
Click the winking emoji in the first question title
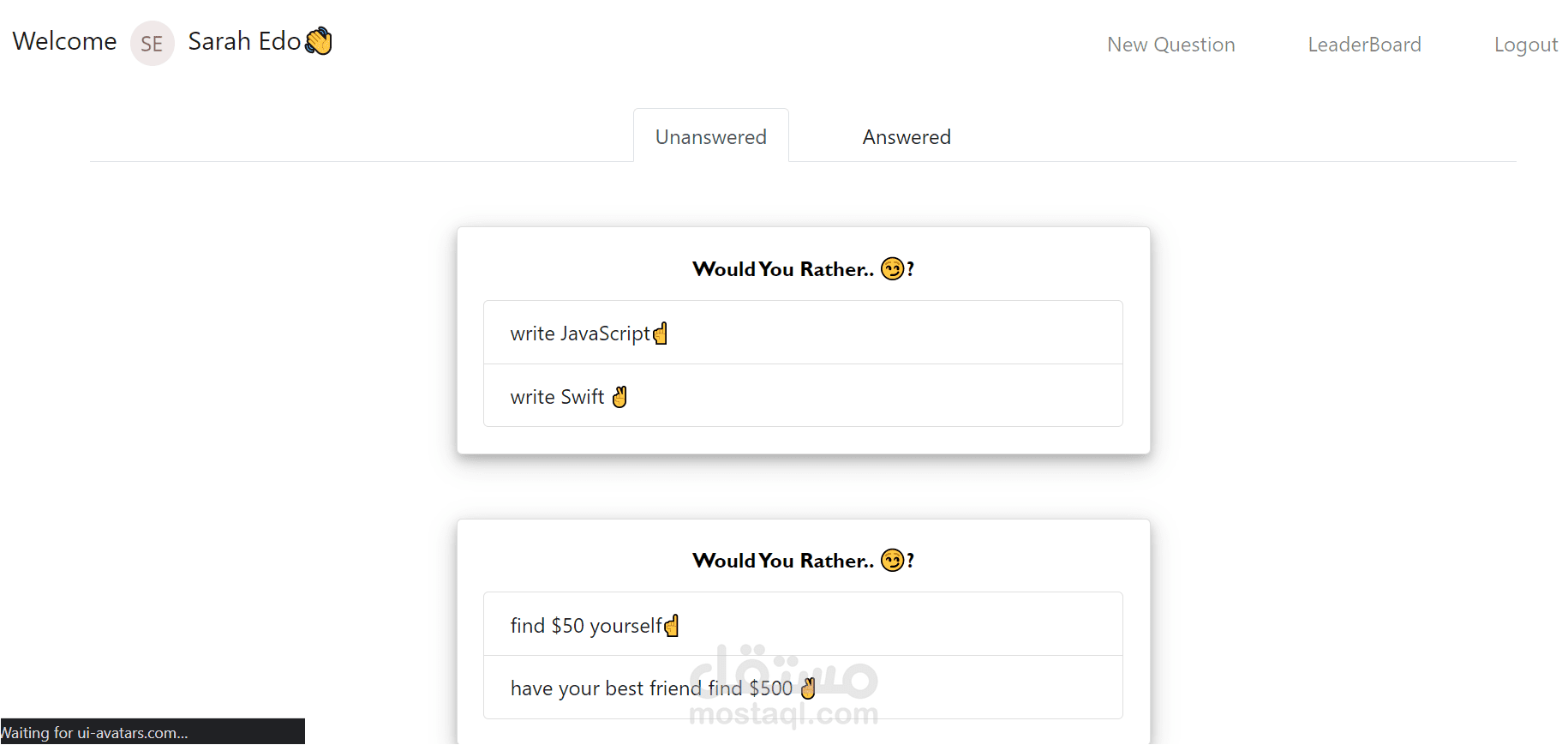[892, 267]
